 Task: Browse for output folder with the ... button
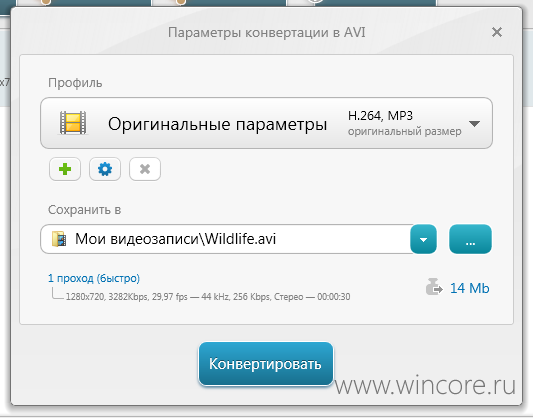coord(470,239)
